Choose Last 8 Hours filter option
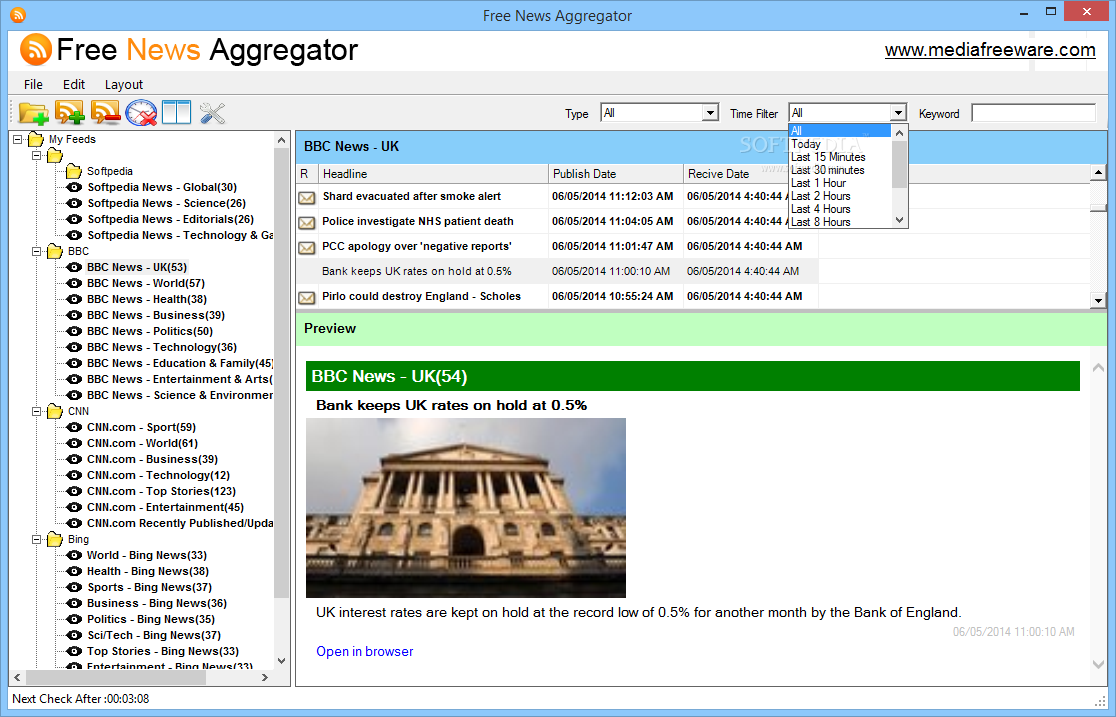1116x717 pixels. (x=840, y=222)
